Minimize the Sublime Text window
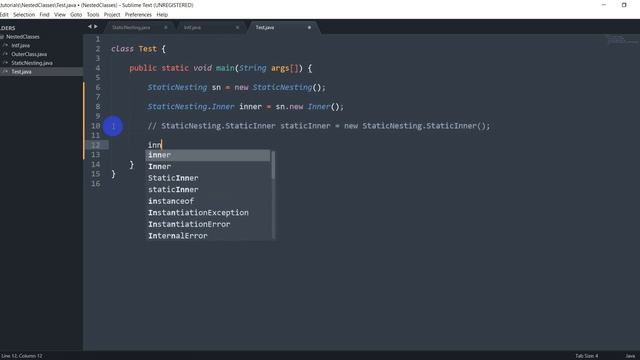This screenshot has width=640, height=360. [x=604, y=5]
